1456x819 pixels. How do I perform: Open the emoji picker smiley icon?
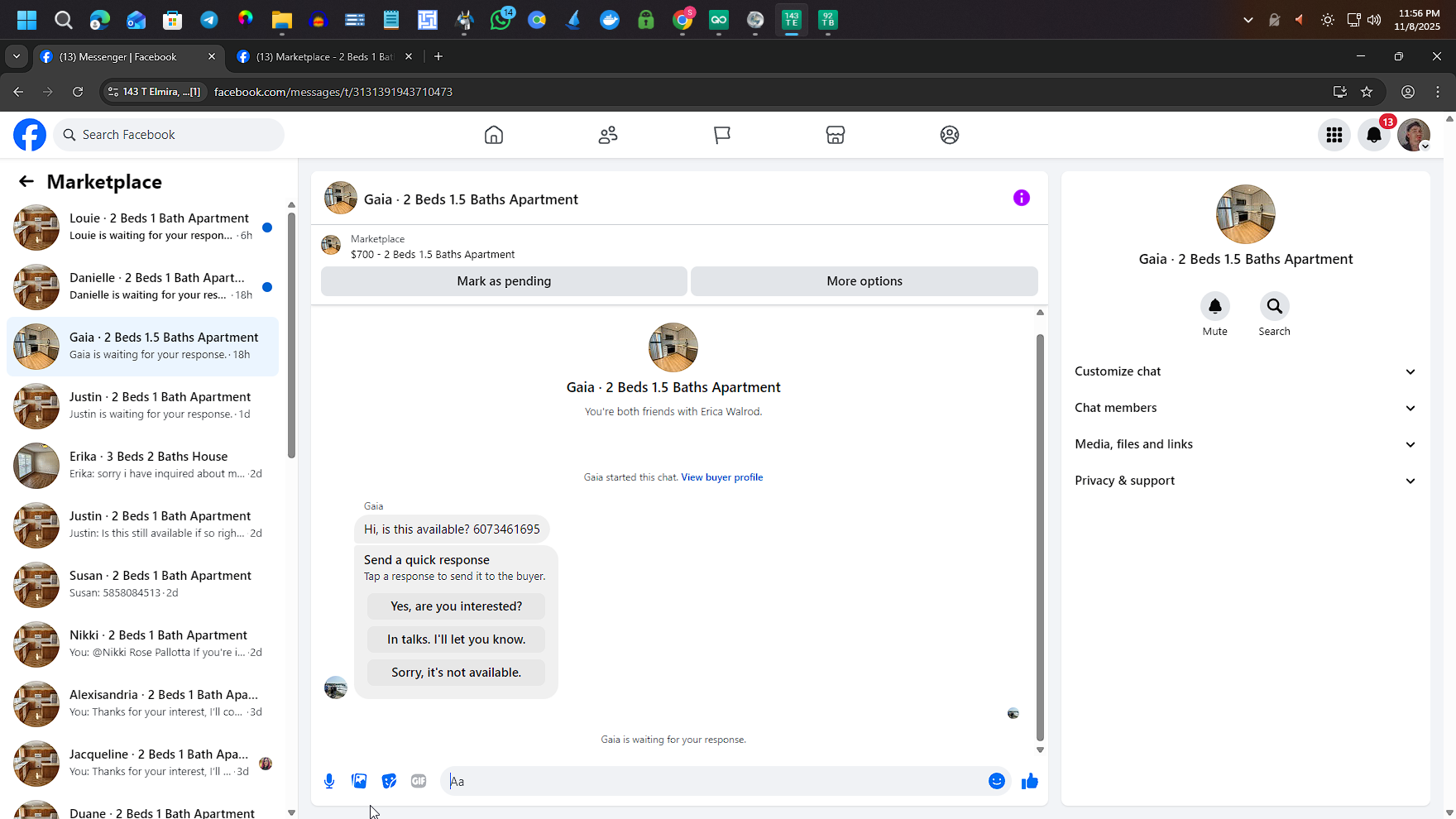[997, 781]
